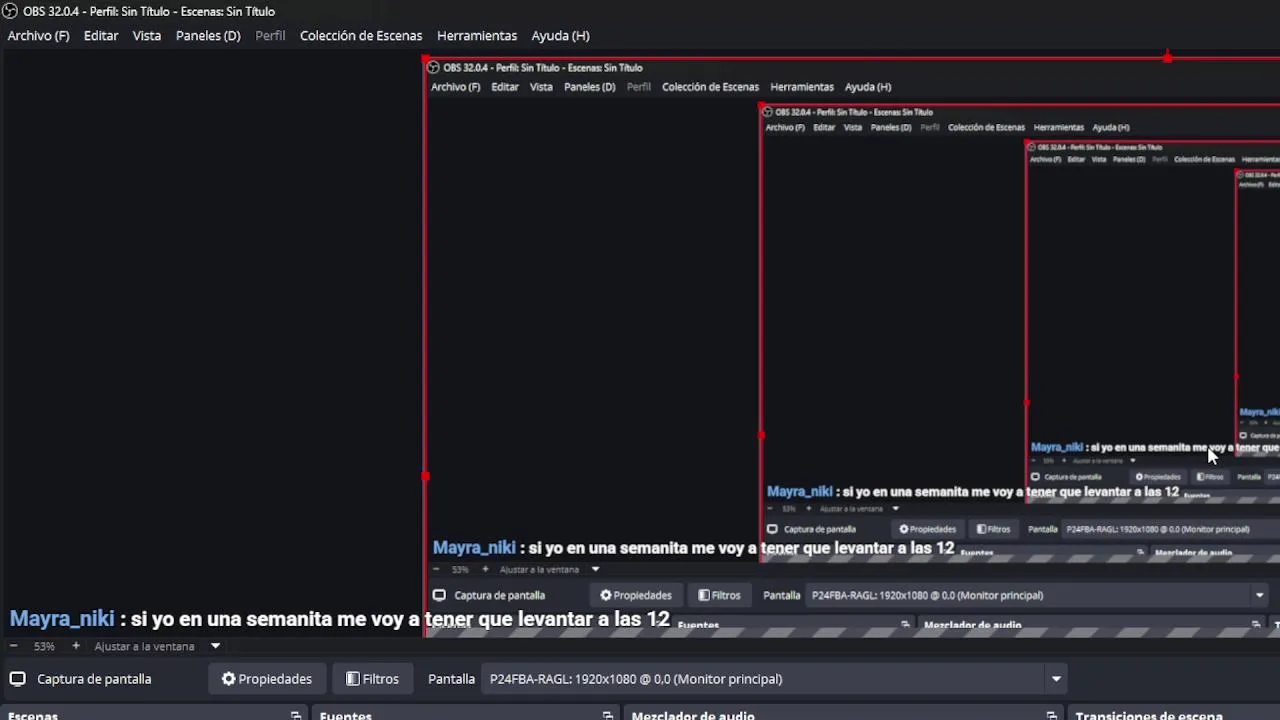The height and width of the screenshot is (720, 1280).
Task: Click Archivo (F) in the largest nested preview copy
Action: 455,87
